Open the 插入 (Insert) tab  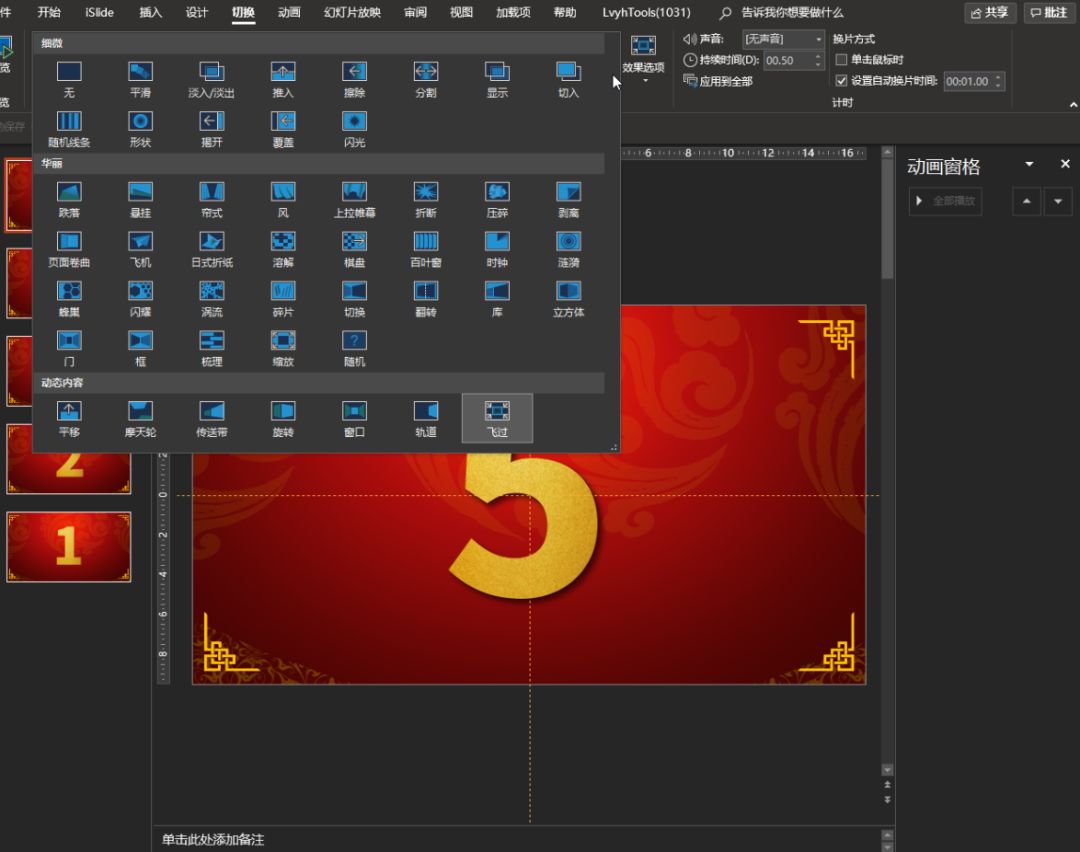tap(150, 12)
